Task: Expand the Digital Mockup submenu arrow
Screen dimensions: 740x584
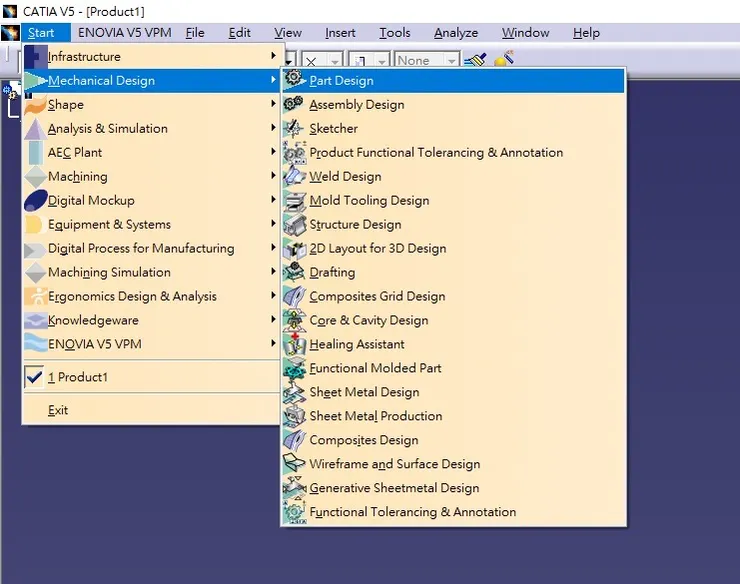Action: click(273, 200)
